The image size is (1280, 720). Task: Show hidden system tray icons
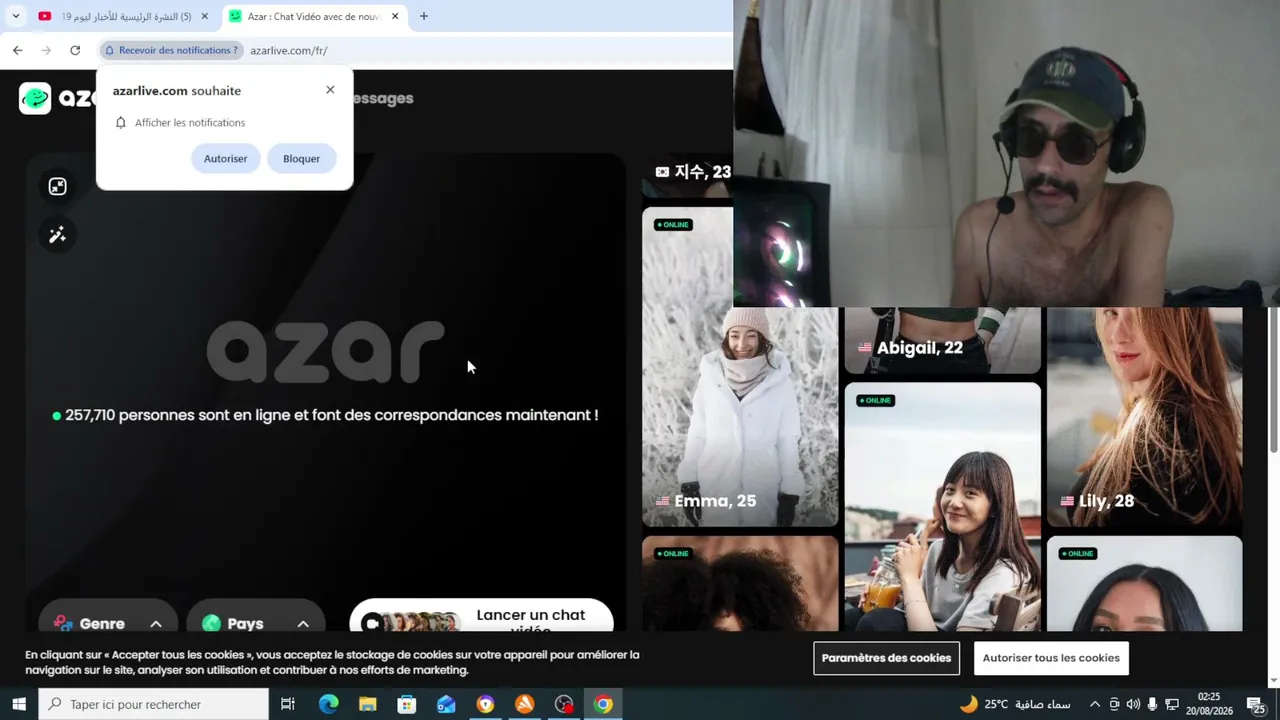tap(1094, 704)
